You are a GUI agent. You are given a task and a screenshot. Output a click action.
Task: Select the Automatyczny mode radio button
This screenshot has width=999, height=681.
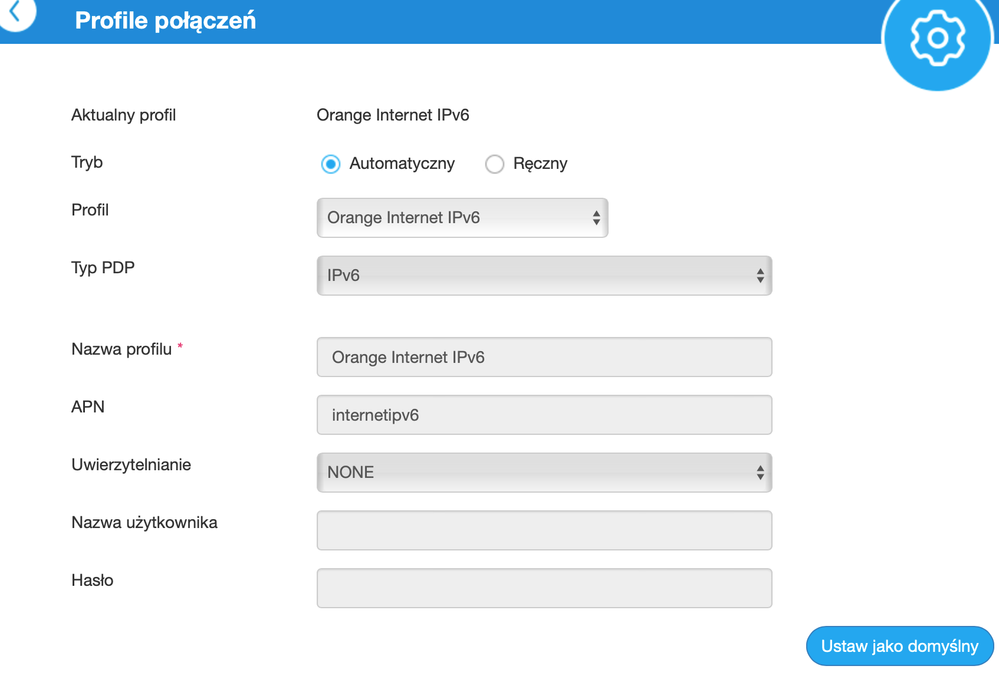click(x=331, y=164)
